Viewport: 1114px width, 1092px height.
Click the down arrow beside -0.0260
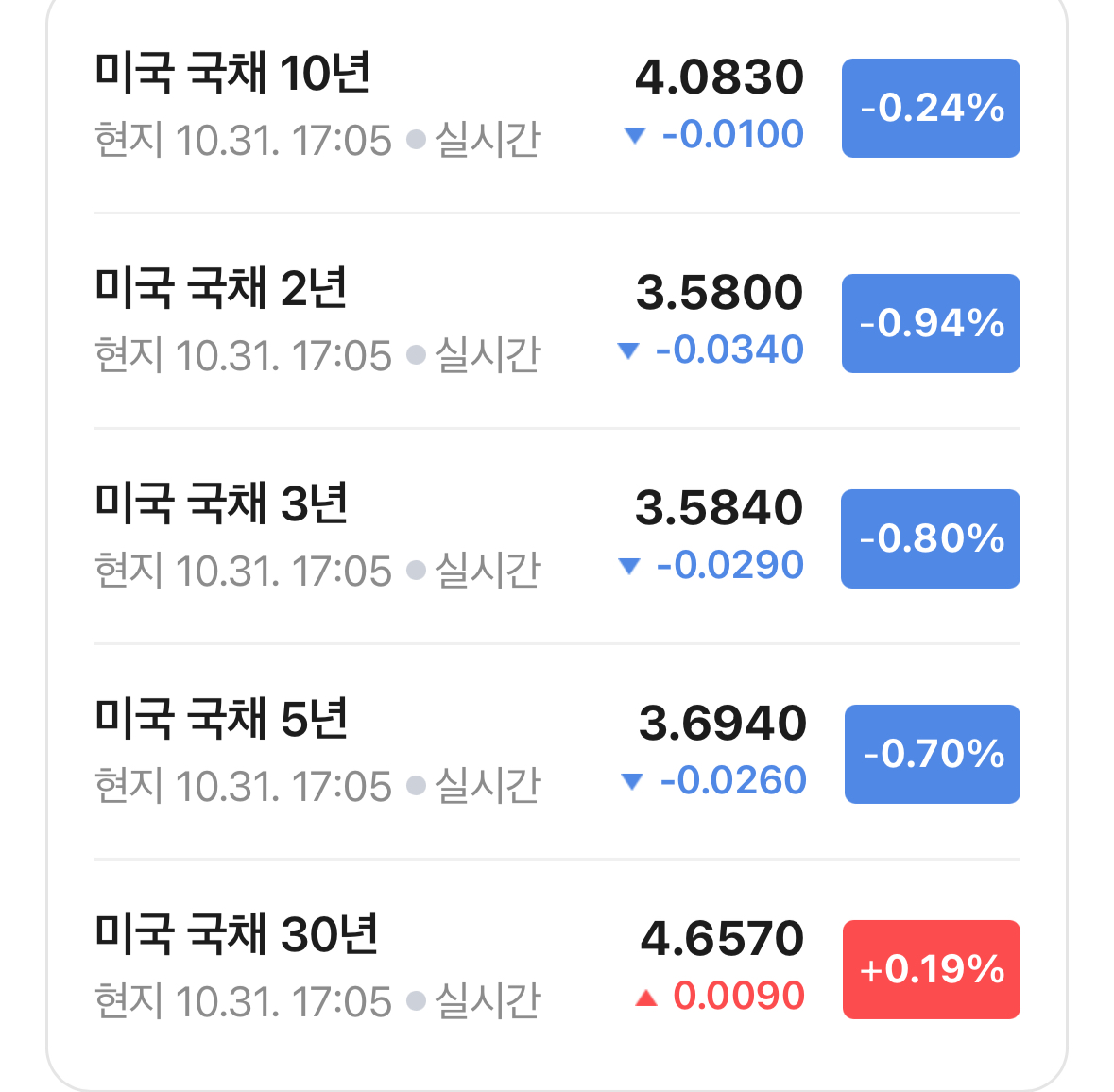pos(631,781)
